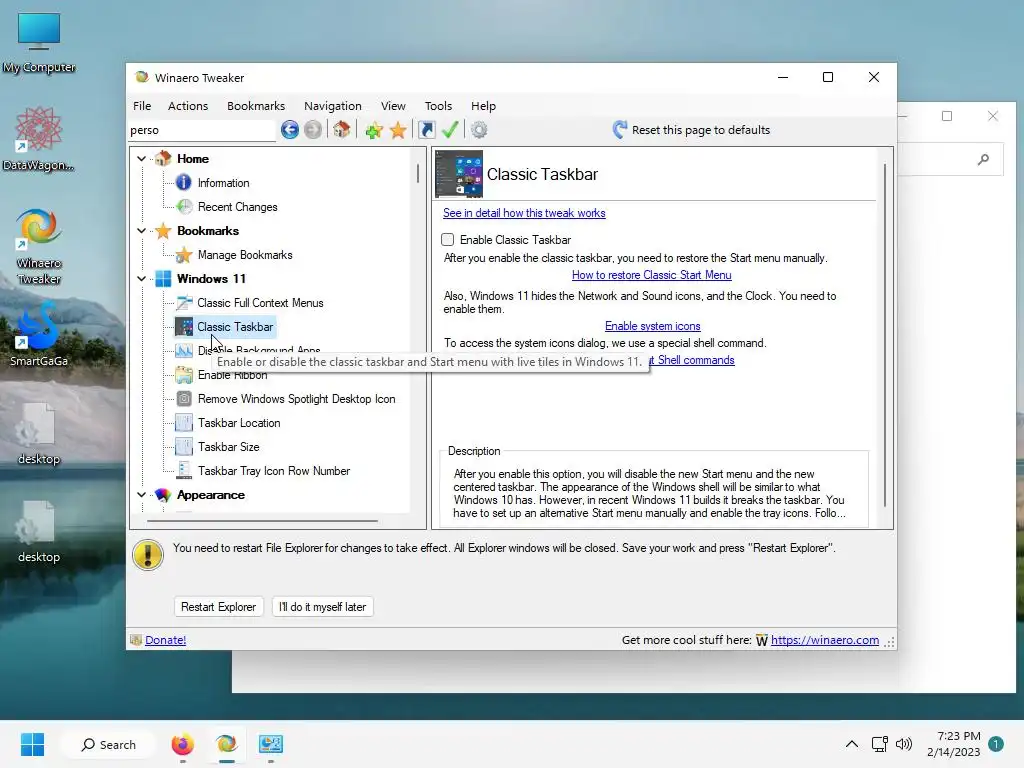Open notification badge in the tray
This screenshot has width=1024, height=768.
(x=995, y=744)
